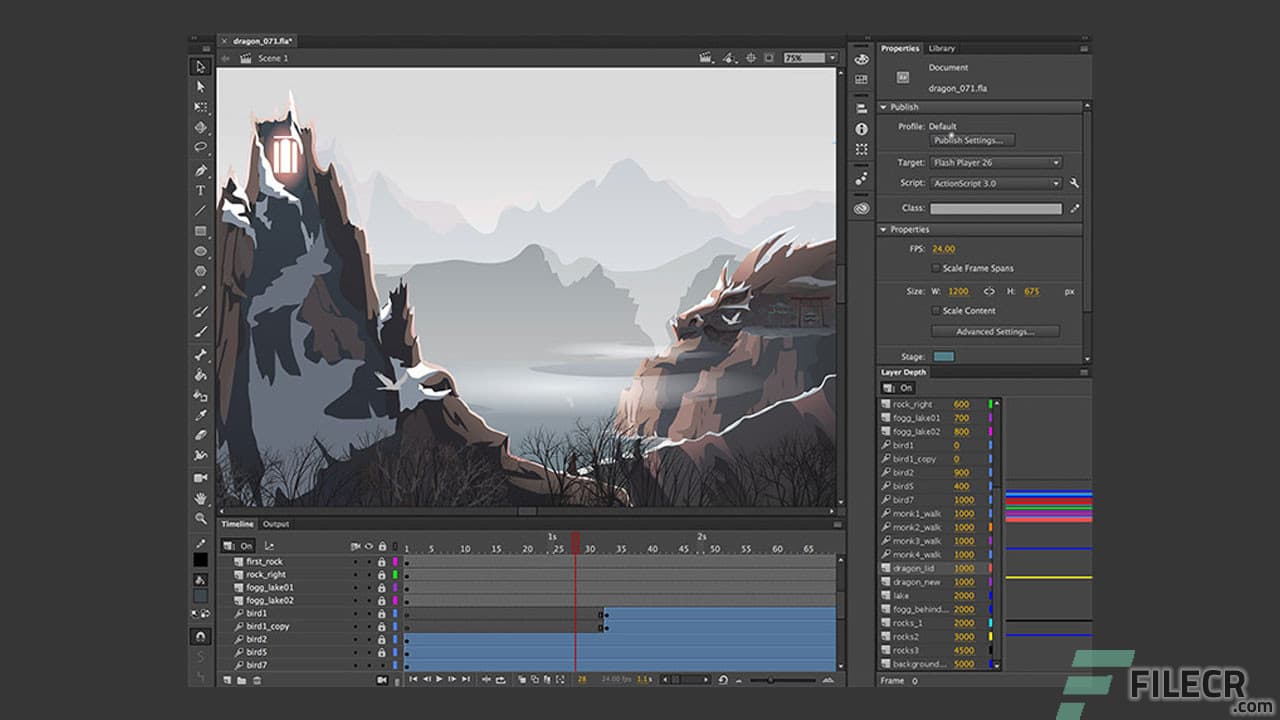
Task: Enable the Scale Frame Spans checkbox
Action: 938,268
